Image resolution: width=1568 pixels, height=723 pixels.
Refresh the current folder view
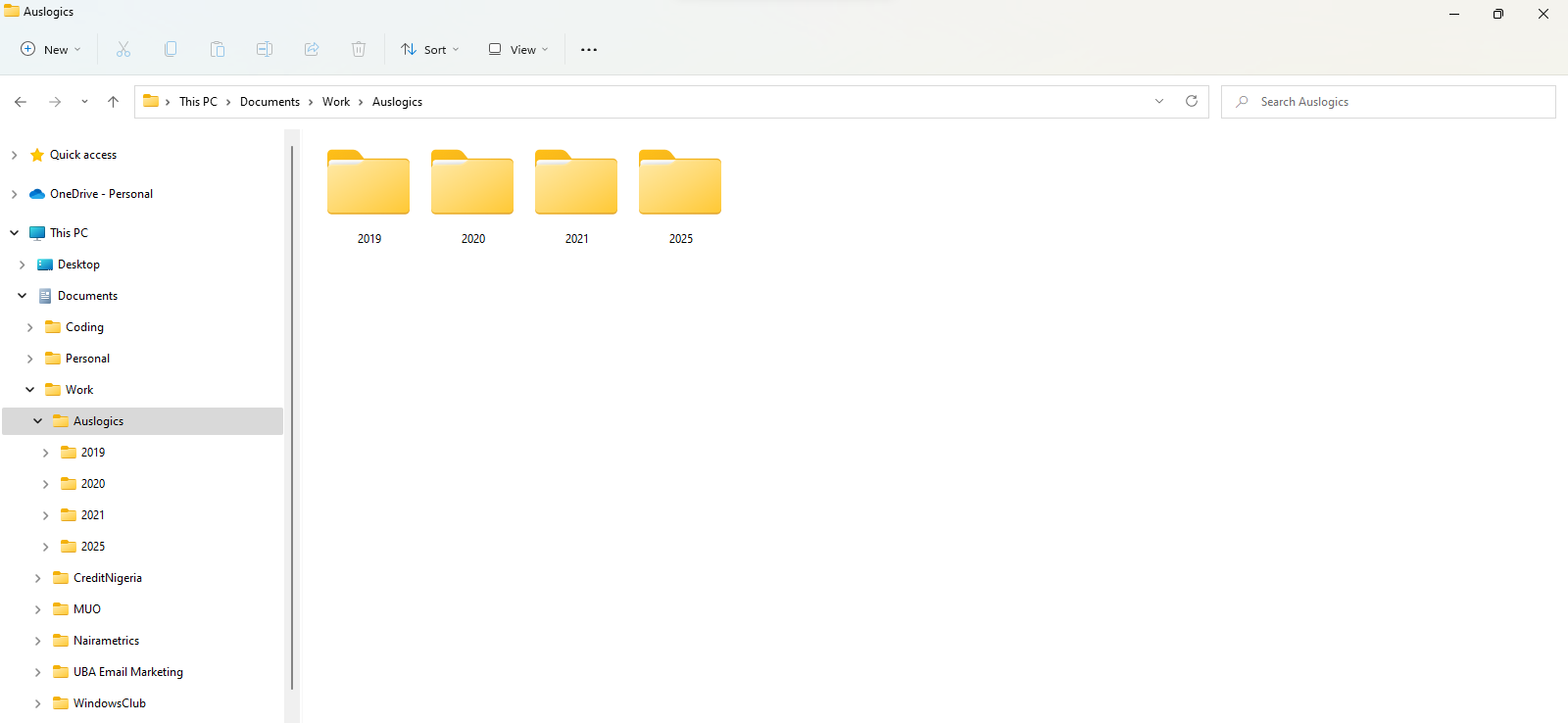[x=1192, y=101]
